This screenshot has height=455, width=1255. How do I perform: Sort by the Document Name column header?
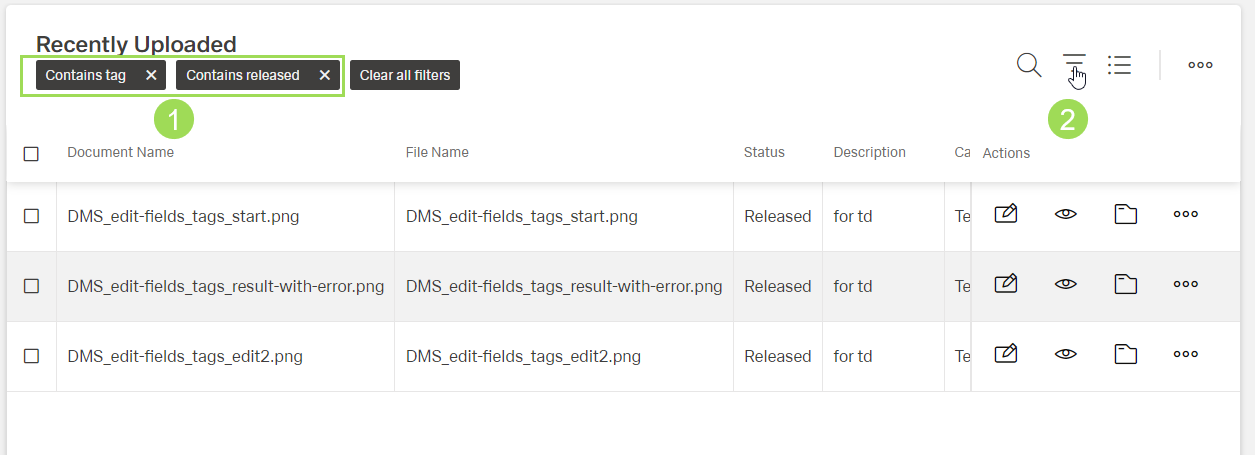120,152
